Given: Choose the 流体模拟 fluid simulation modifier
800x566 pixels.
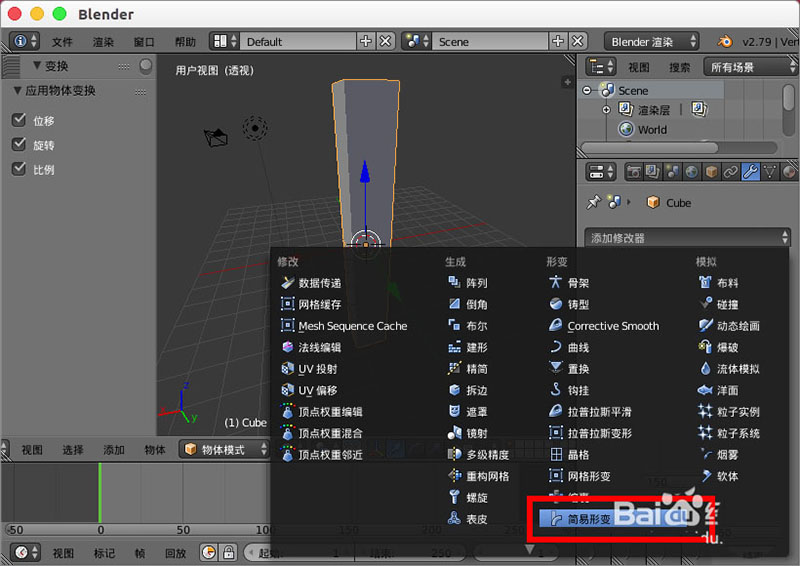Looking at the screenshot, I should [x=729, y=368].
